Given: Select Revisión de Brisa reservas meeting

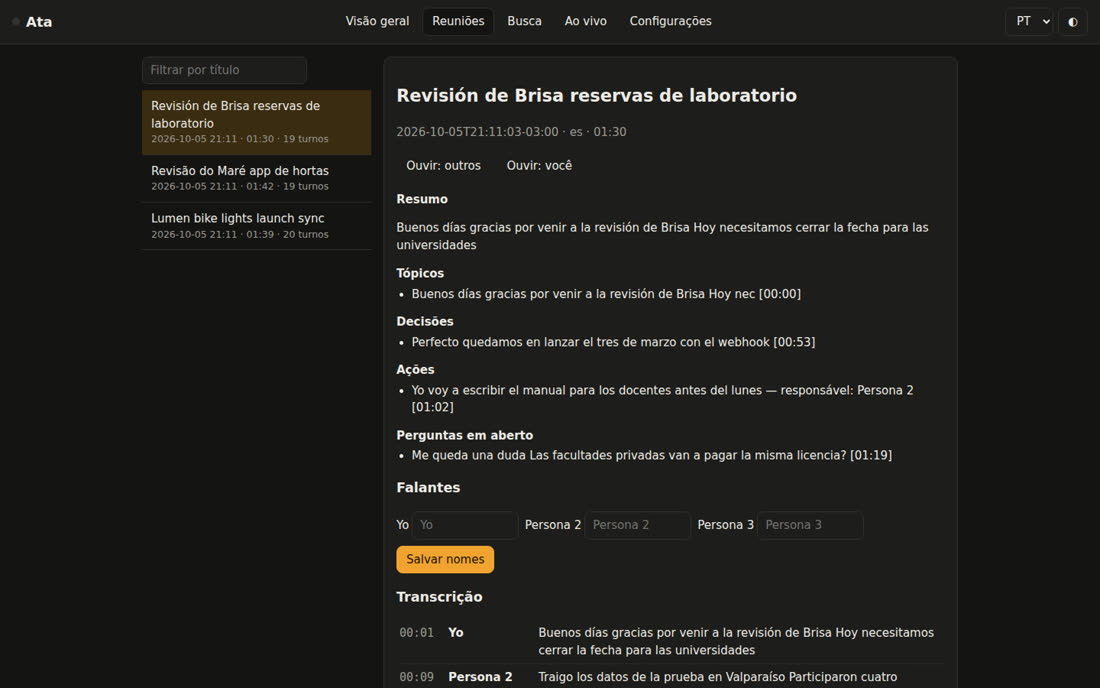Looking at the screenshot, I should pos(256,122).
